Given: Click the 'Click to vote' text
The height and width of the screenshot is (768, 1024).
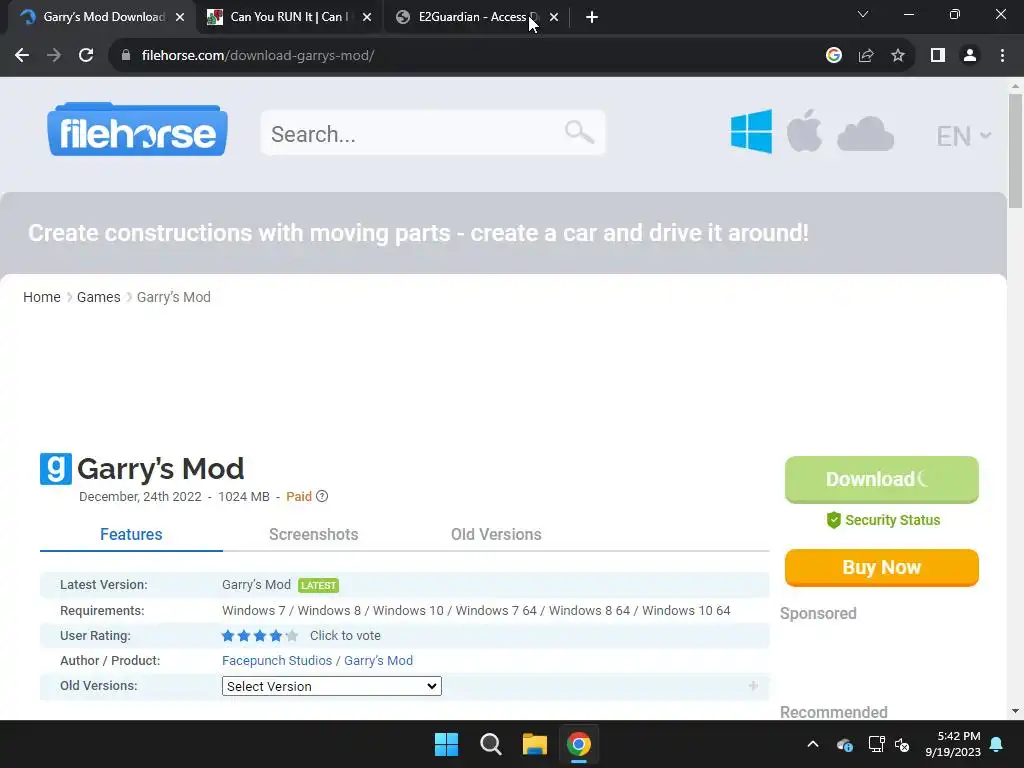Looking at the screenshot, I should pyautogui.click(x=345, y=635).
